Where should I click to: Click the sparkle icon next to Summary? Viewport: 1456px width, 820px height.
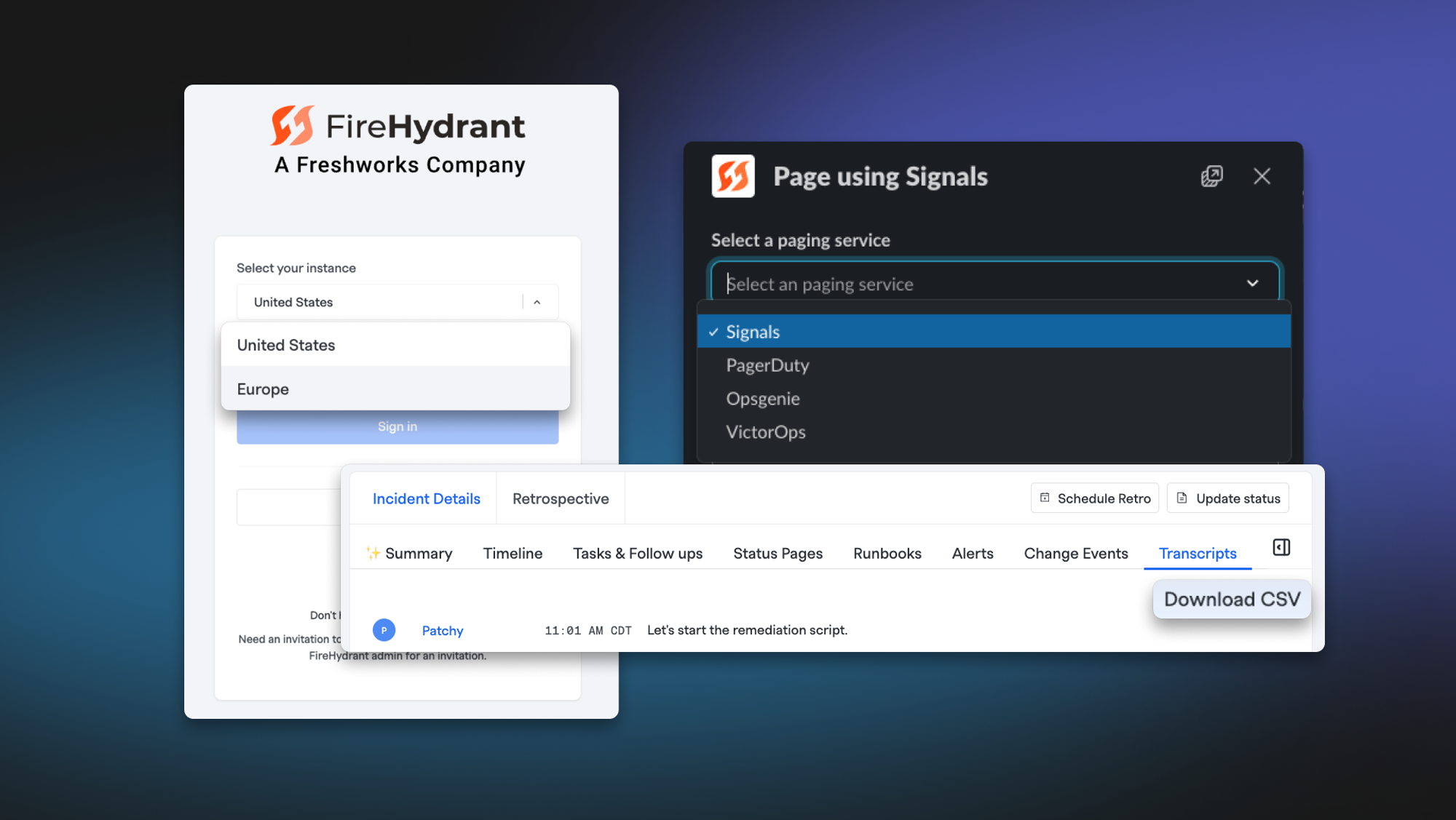[x=373, y=553]
